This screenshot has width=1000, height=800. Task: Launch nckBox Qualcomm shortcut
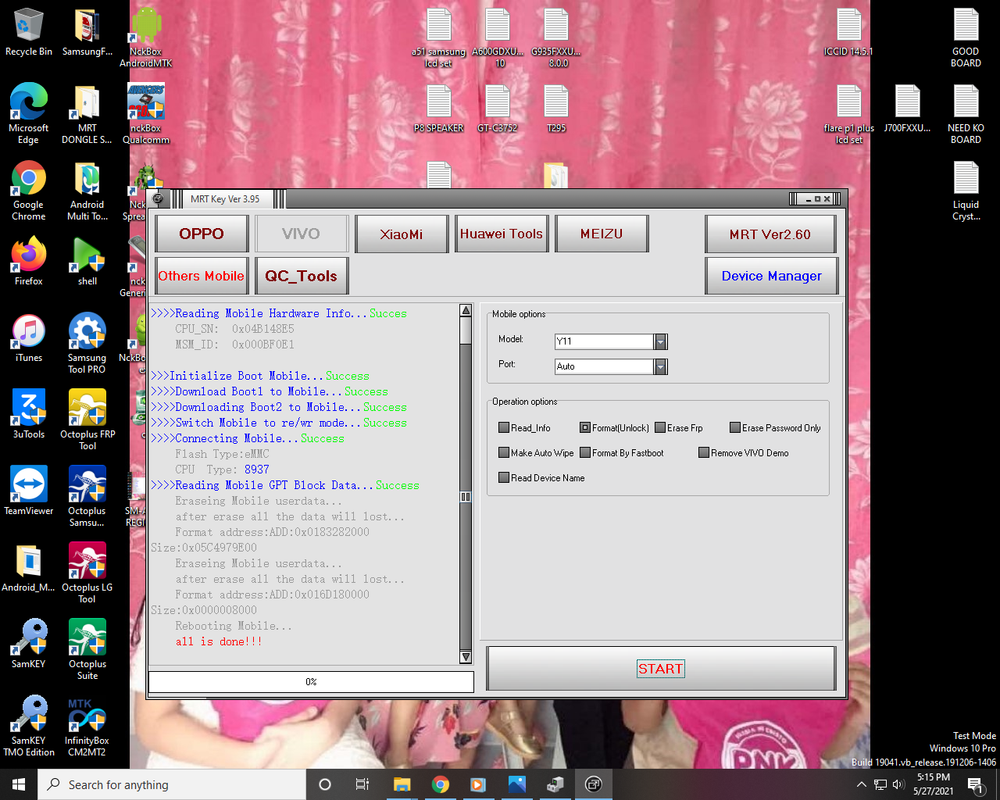coord(146,114)
